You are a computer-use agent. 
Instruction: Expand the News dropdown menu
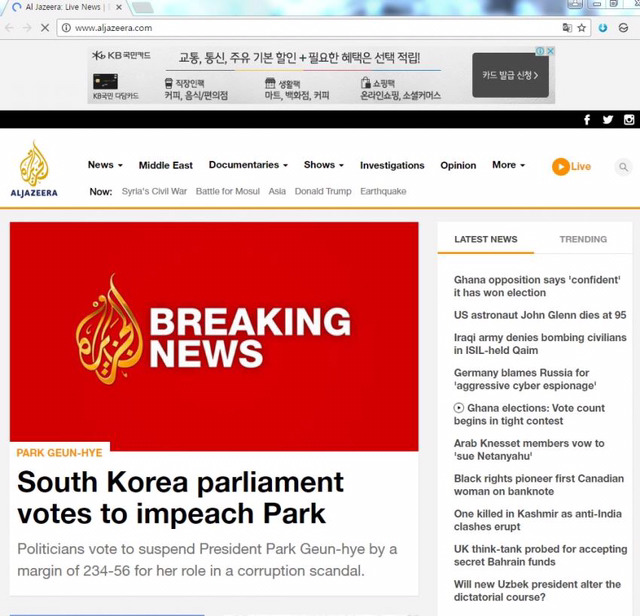[x=105, y=165]
